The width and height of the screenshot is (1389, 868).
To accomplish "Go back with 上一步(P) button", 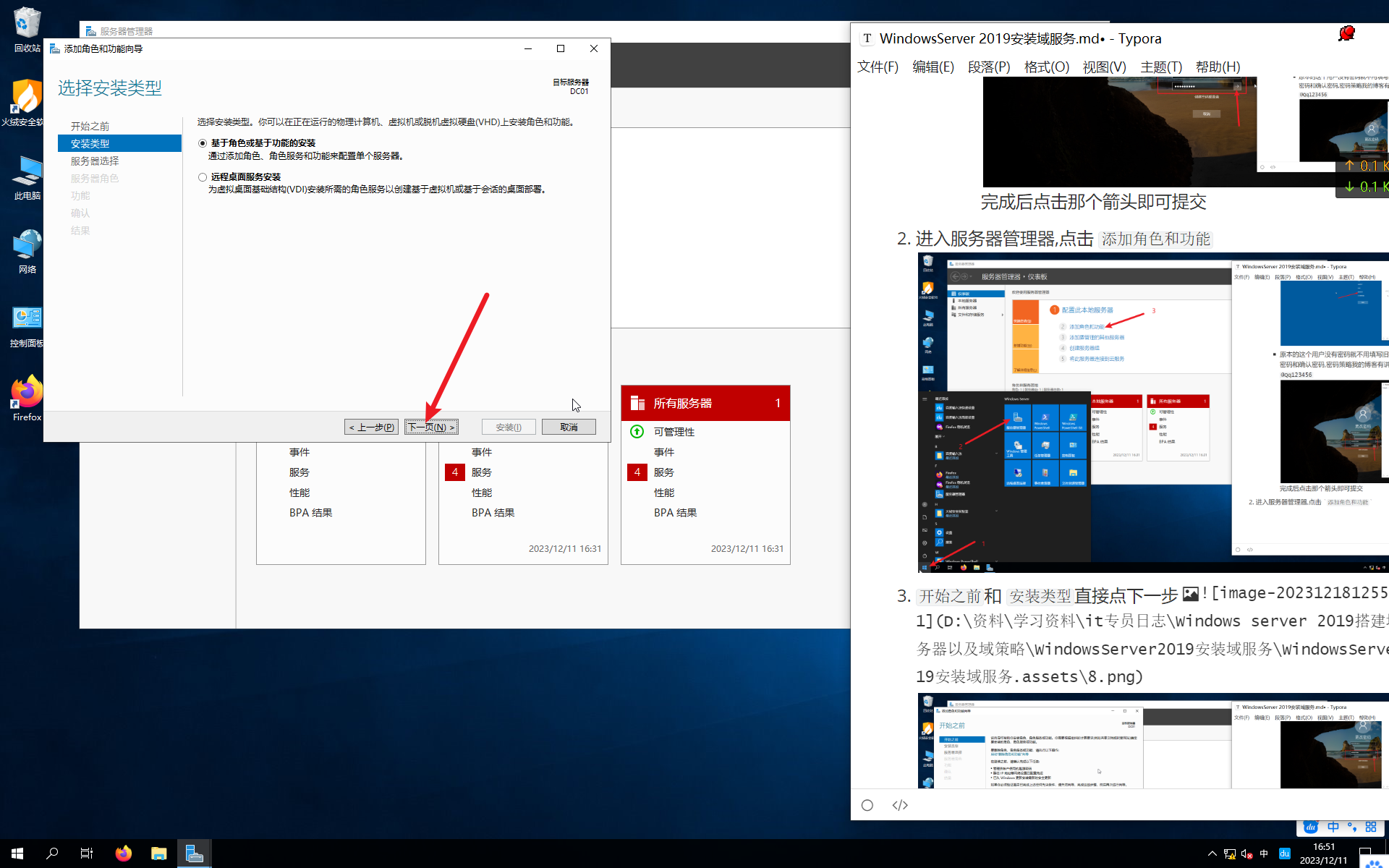I will [371, 427].
